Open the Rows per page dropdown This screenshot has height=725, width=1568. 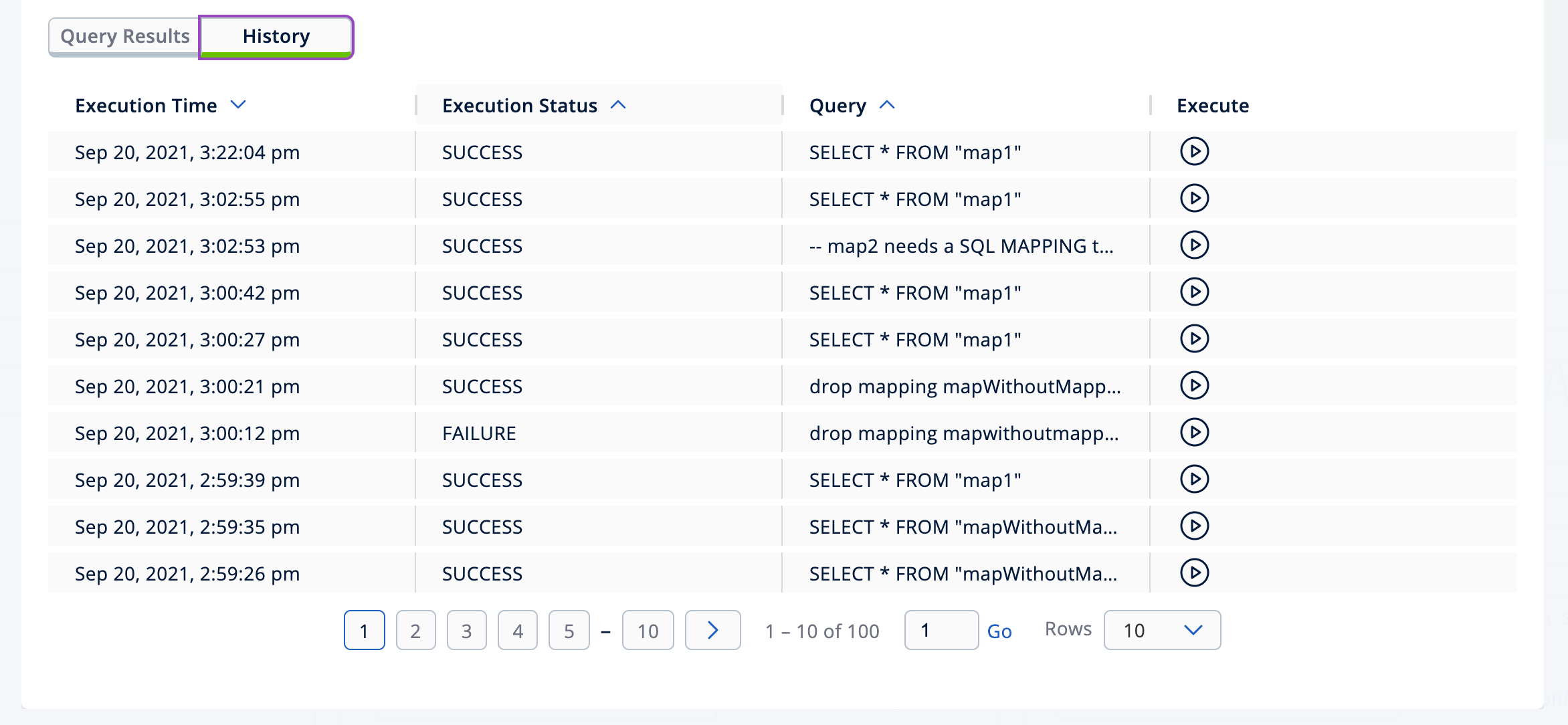[1162, 629]
